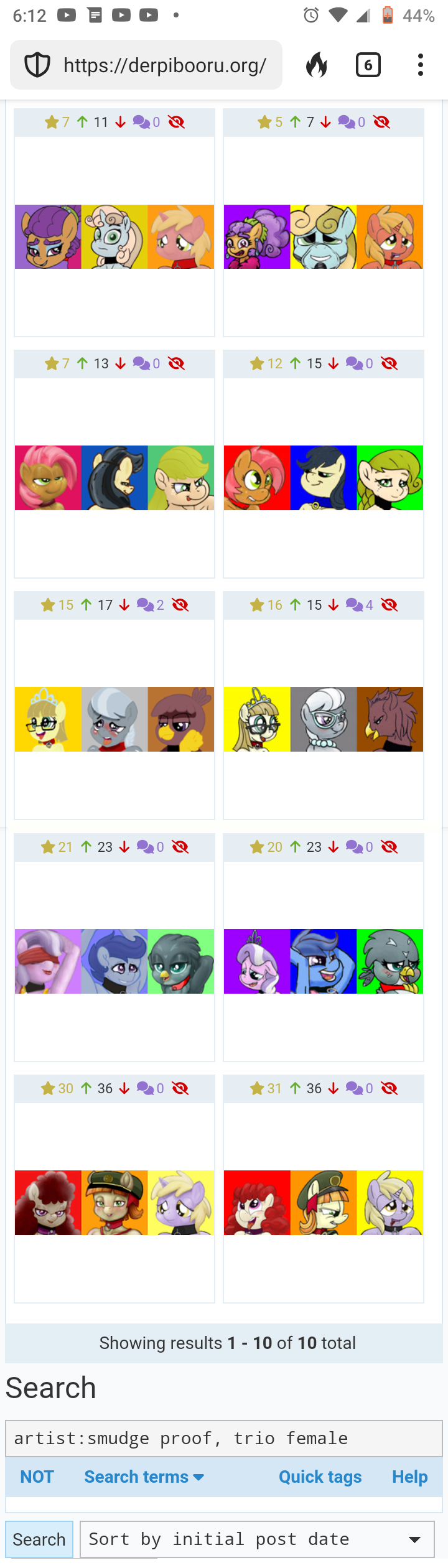This screenshot has width=448, height=1568.
Task: Hide the image with 5 favorites
Action: (x=382, y=122)
